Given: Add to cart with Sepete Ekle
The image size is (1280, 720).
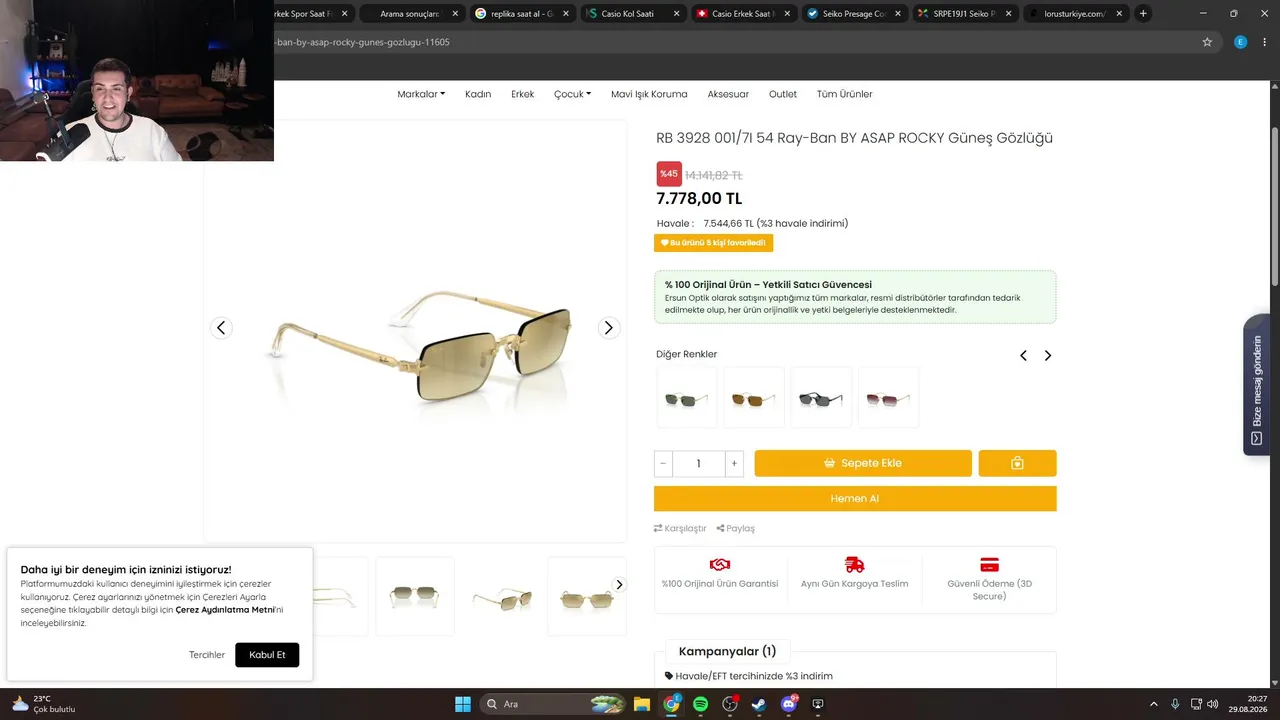Looking at the screenshot, I should click(863, 463).
